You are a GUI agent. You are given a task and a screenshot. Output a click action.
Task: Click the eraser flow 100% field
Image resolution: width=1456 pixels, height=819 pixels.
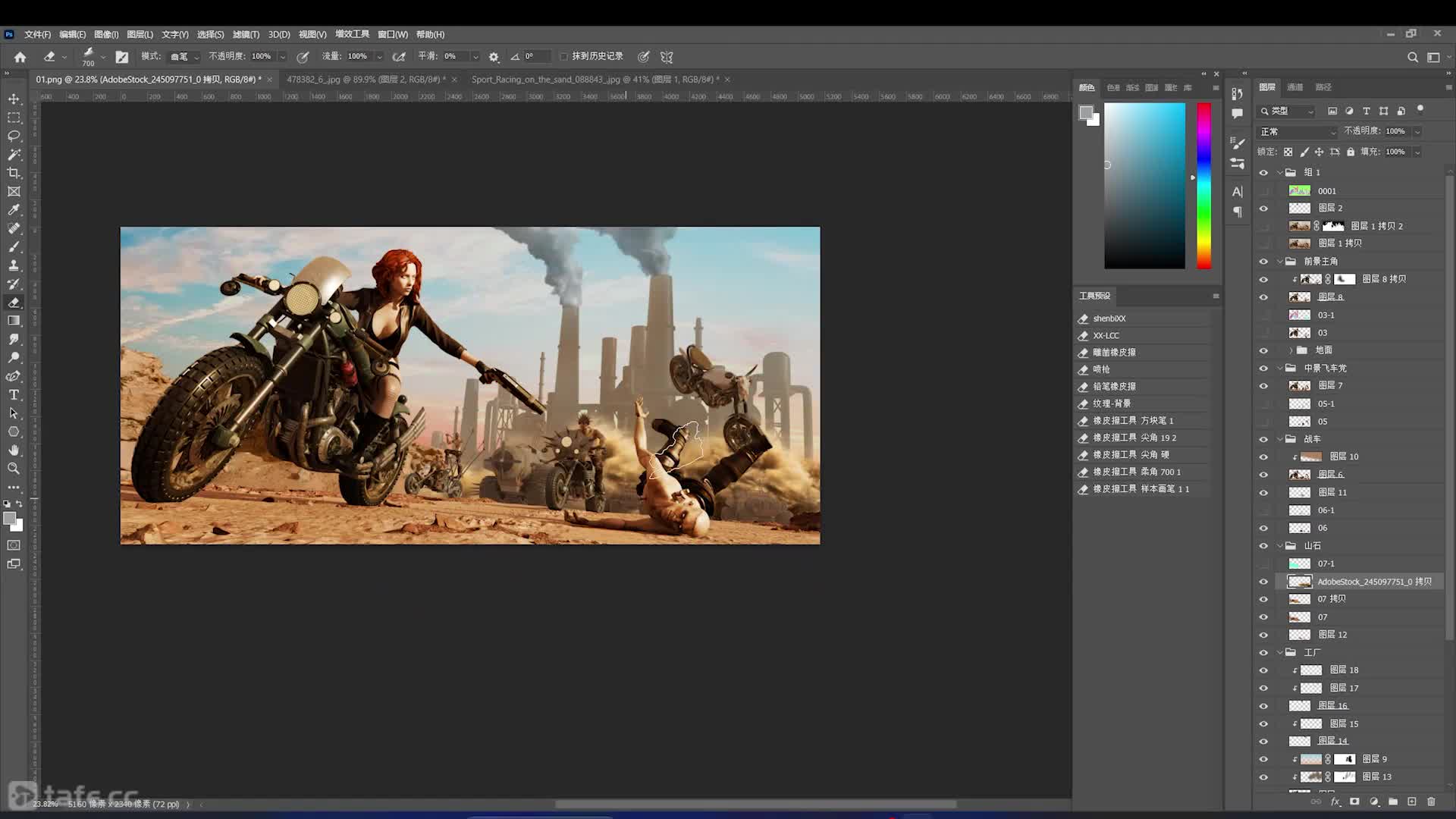pos(359,57)
